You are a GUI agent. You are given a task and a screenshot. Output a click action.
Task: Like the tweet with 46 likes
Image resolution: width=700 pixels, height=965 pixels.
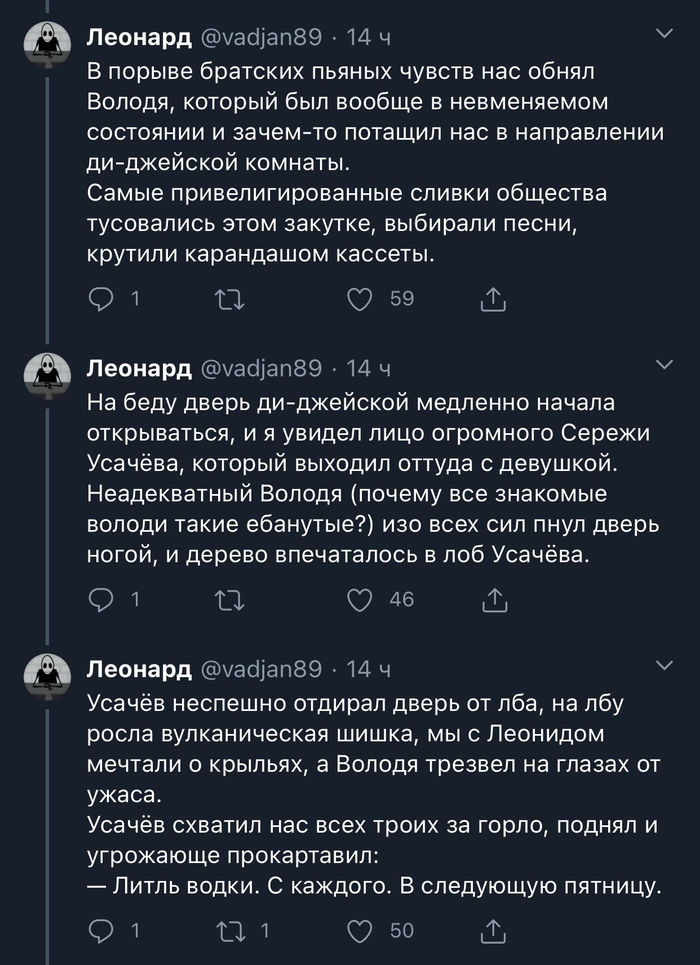point(359,599)
